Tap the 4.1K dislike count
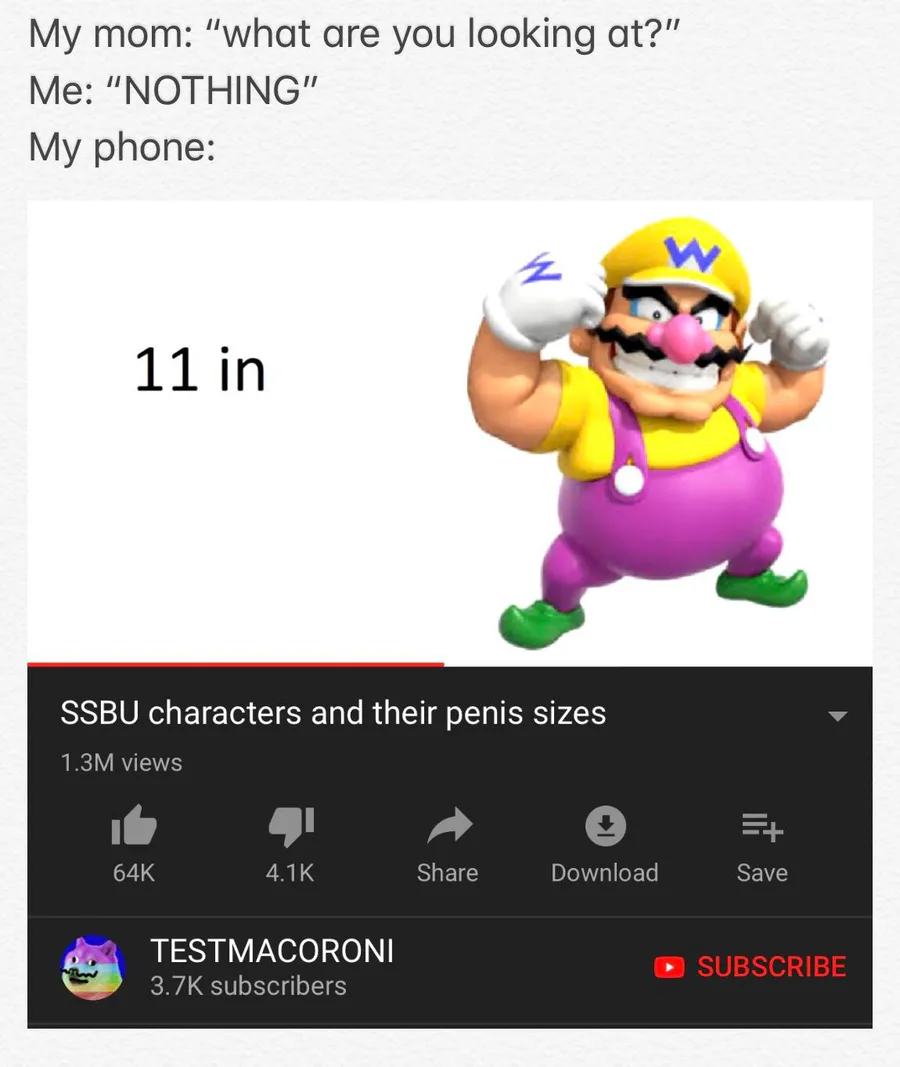This screenshot has width=900, height=1067. point(290,872)
